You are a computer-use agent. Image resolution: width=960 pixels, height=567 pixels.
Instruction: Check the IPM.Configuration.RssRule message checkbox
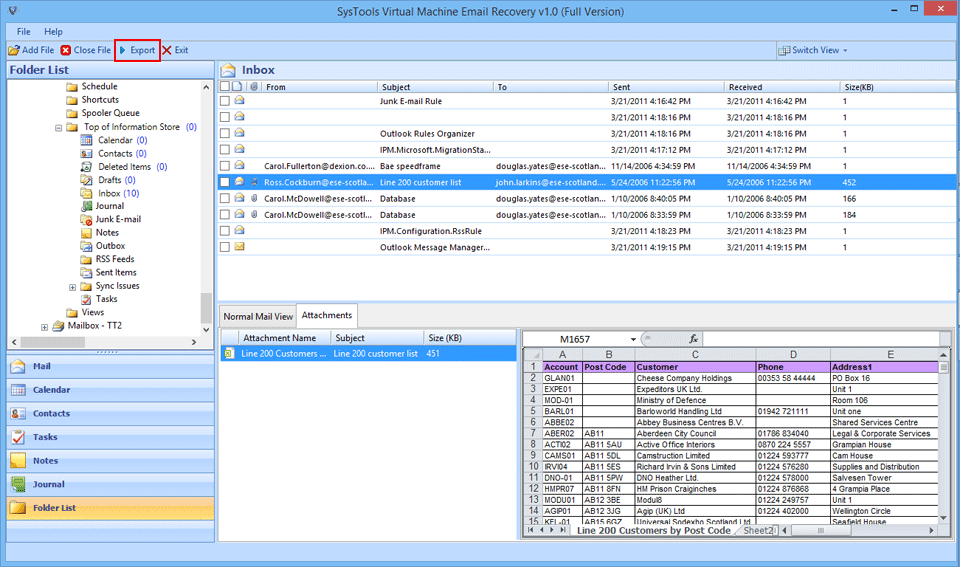pos(225,231)
